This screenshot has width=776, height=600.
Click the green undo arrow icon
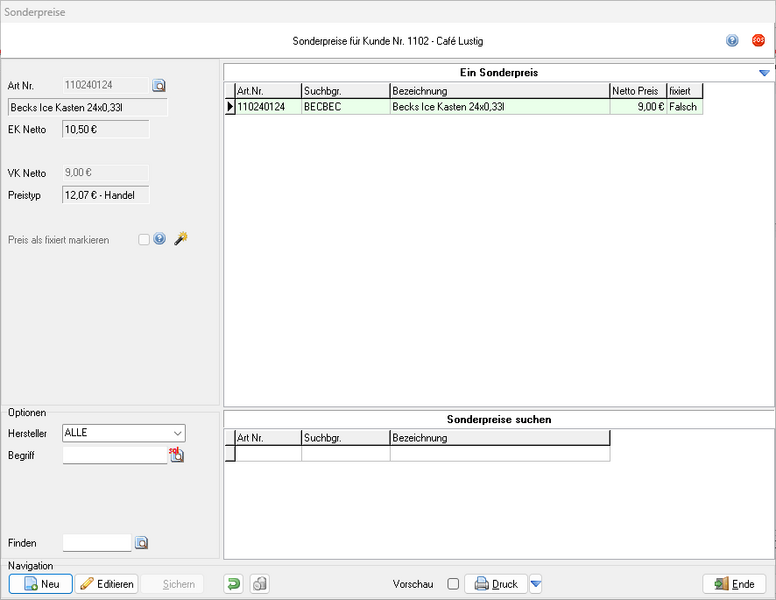[x=233, y=584]
